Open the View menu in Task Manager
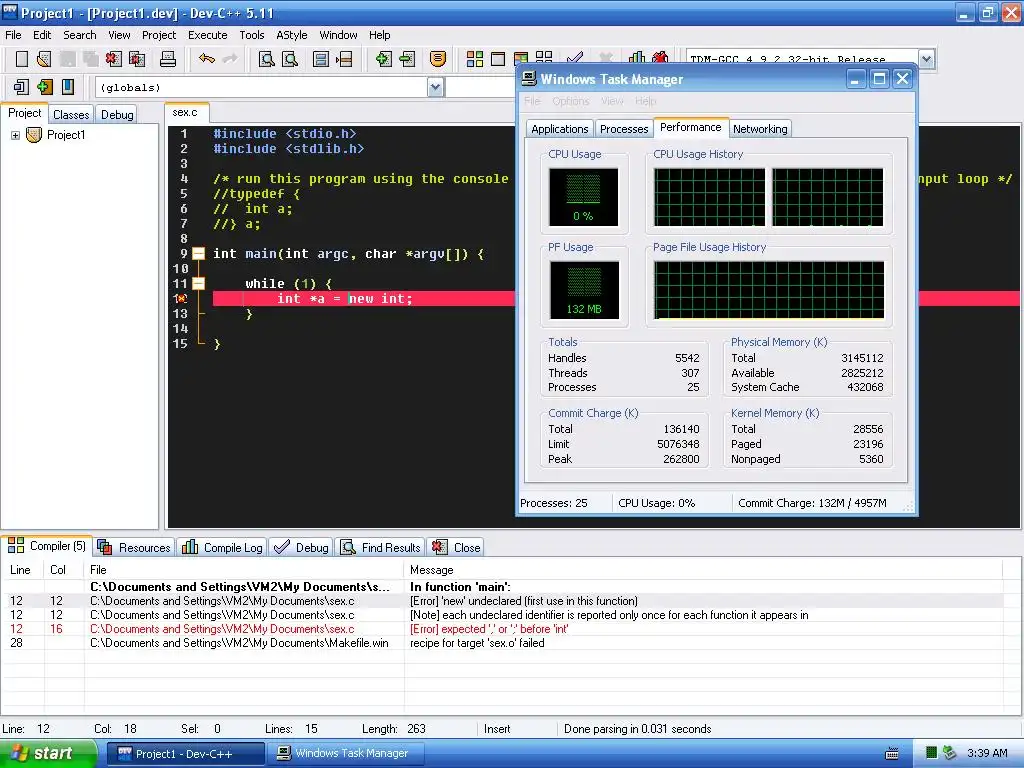 (x=612, y=101)
